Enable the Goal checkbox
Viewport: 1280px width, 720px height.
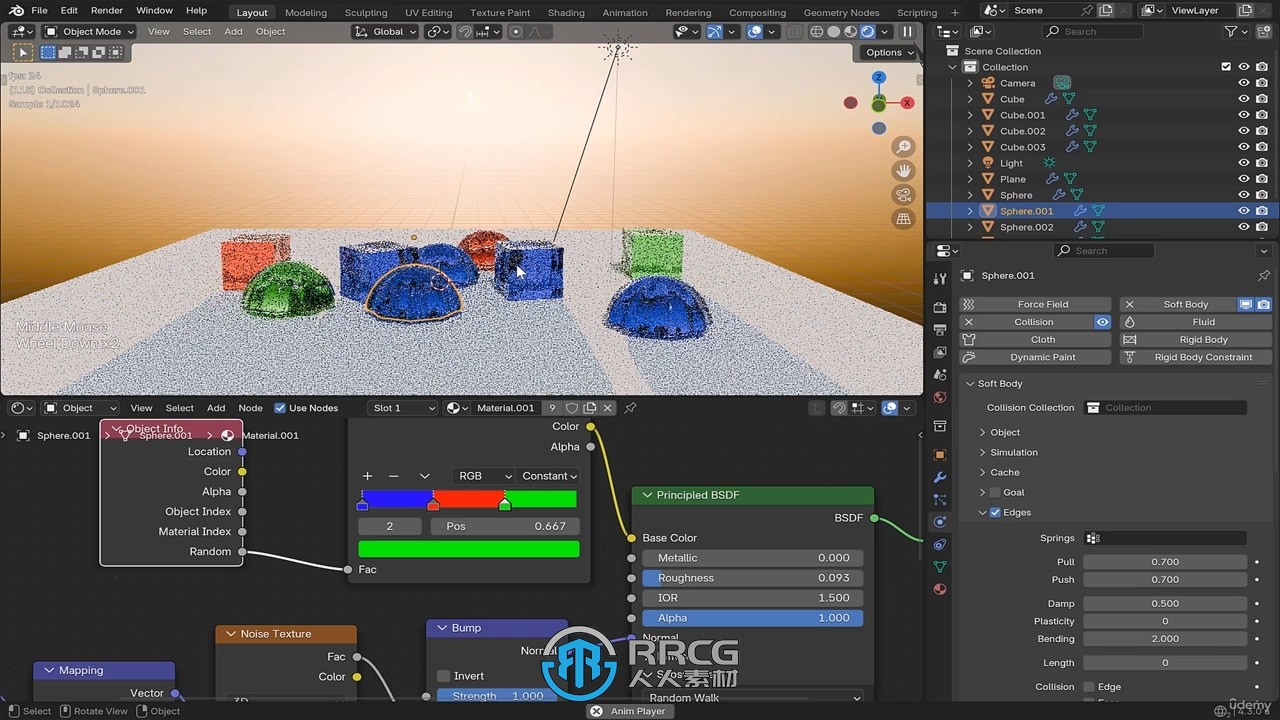click(995, 492)
